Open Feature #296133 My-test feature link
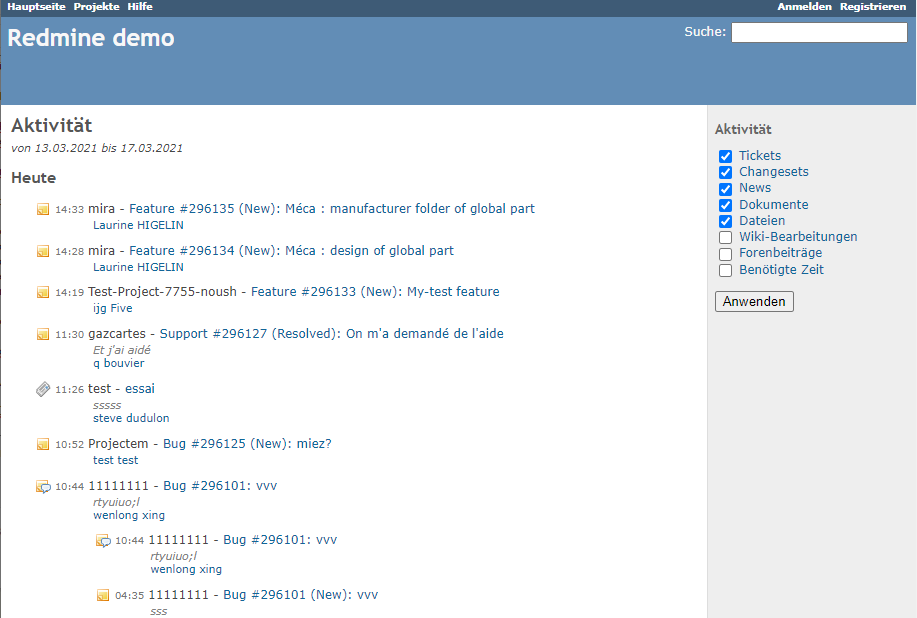This screenshot has width=917, height=618. [x=375, y=292]
